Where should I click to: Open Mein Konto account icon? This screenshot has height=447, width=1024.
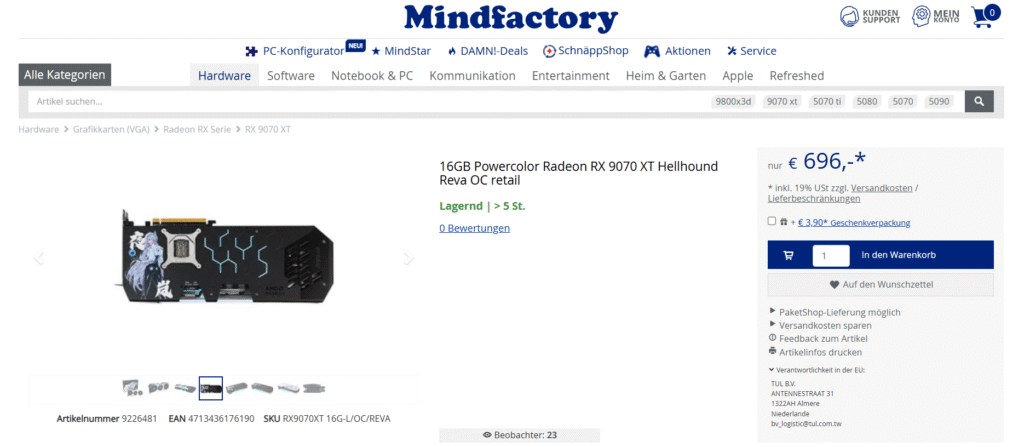coord(921,16)
